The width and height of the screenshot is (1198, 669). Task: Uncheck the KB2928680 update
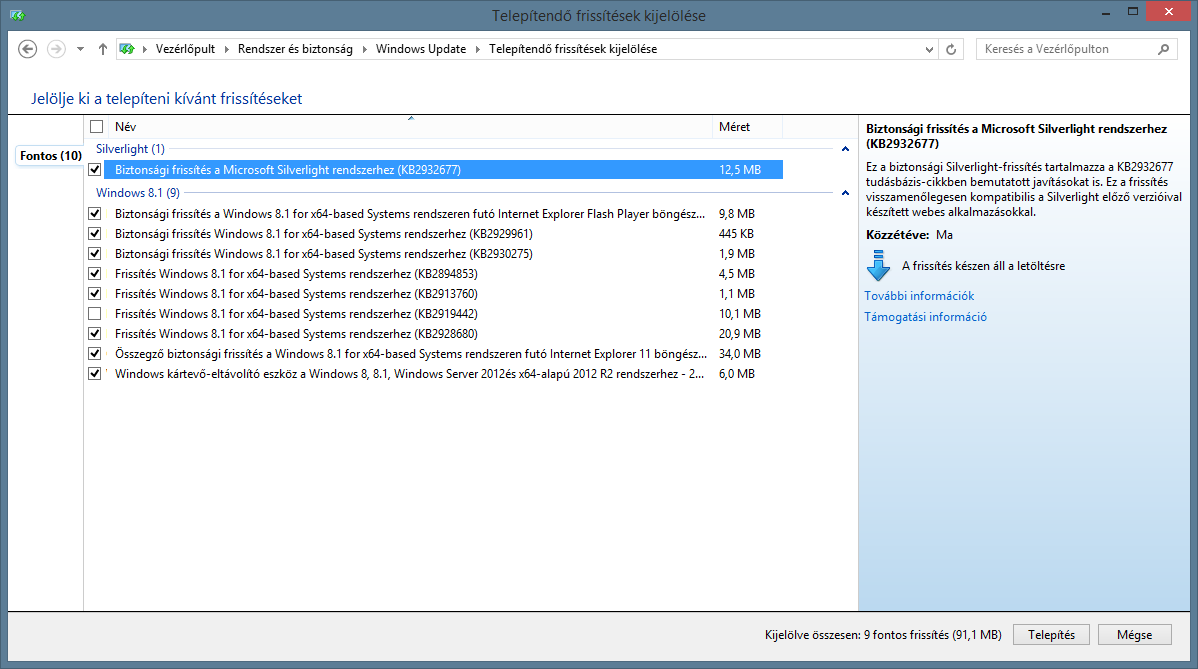coord(95,333)
